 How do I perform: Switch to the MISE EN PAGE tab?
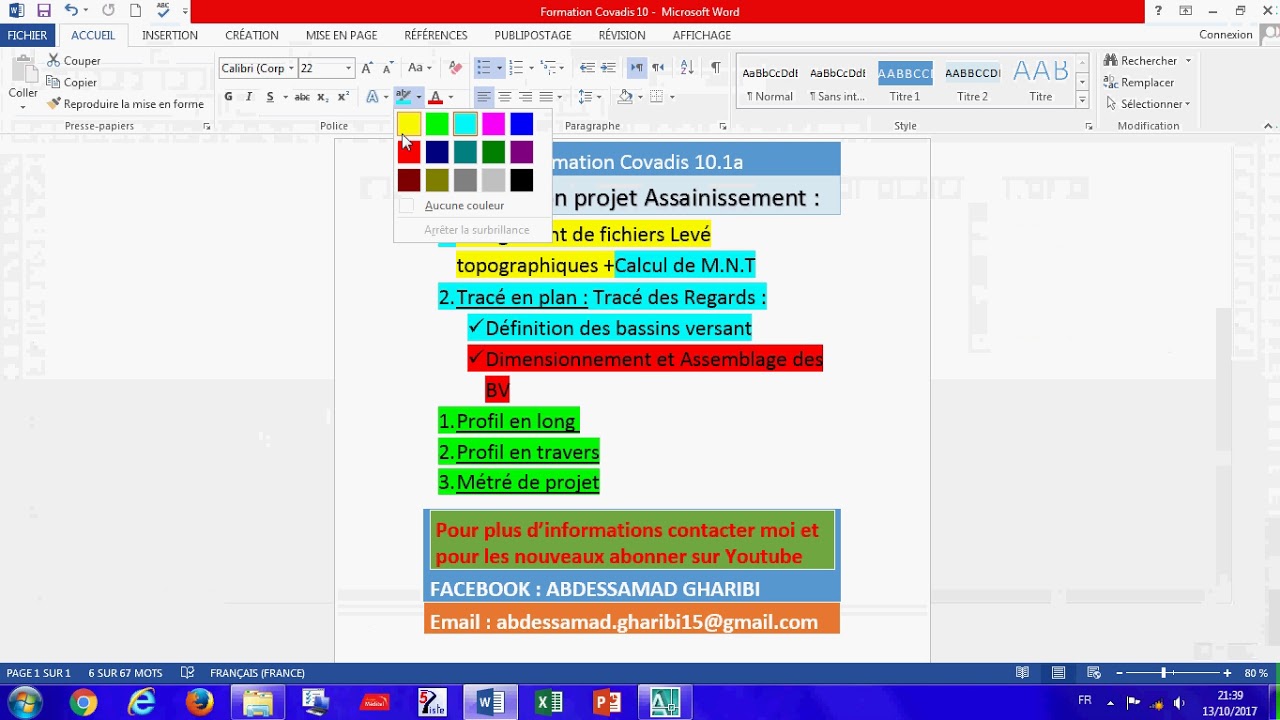(341, 35)
